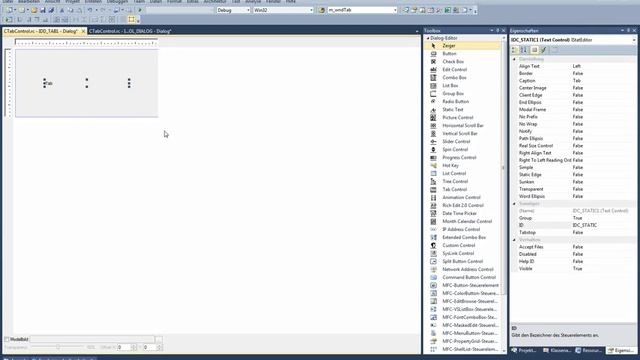The image size is (640, 360).
Task: Pick the Hot Key tool
Action: pyautogui.click(x=463, y=165)
